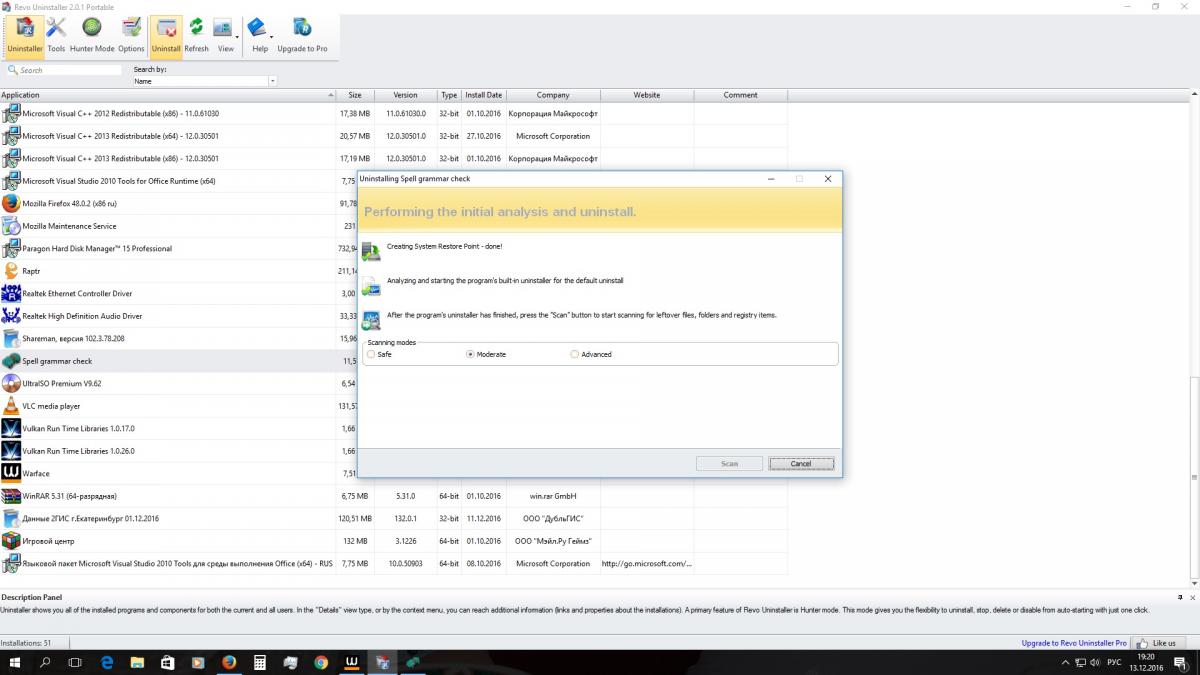
Task: Enable the Advanced scanning mode
Action: (x=574, y=354)
